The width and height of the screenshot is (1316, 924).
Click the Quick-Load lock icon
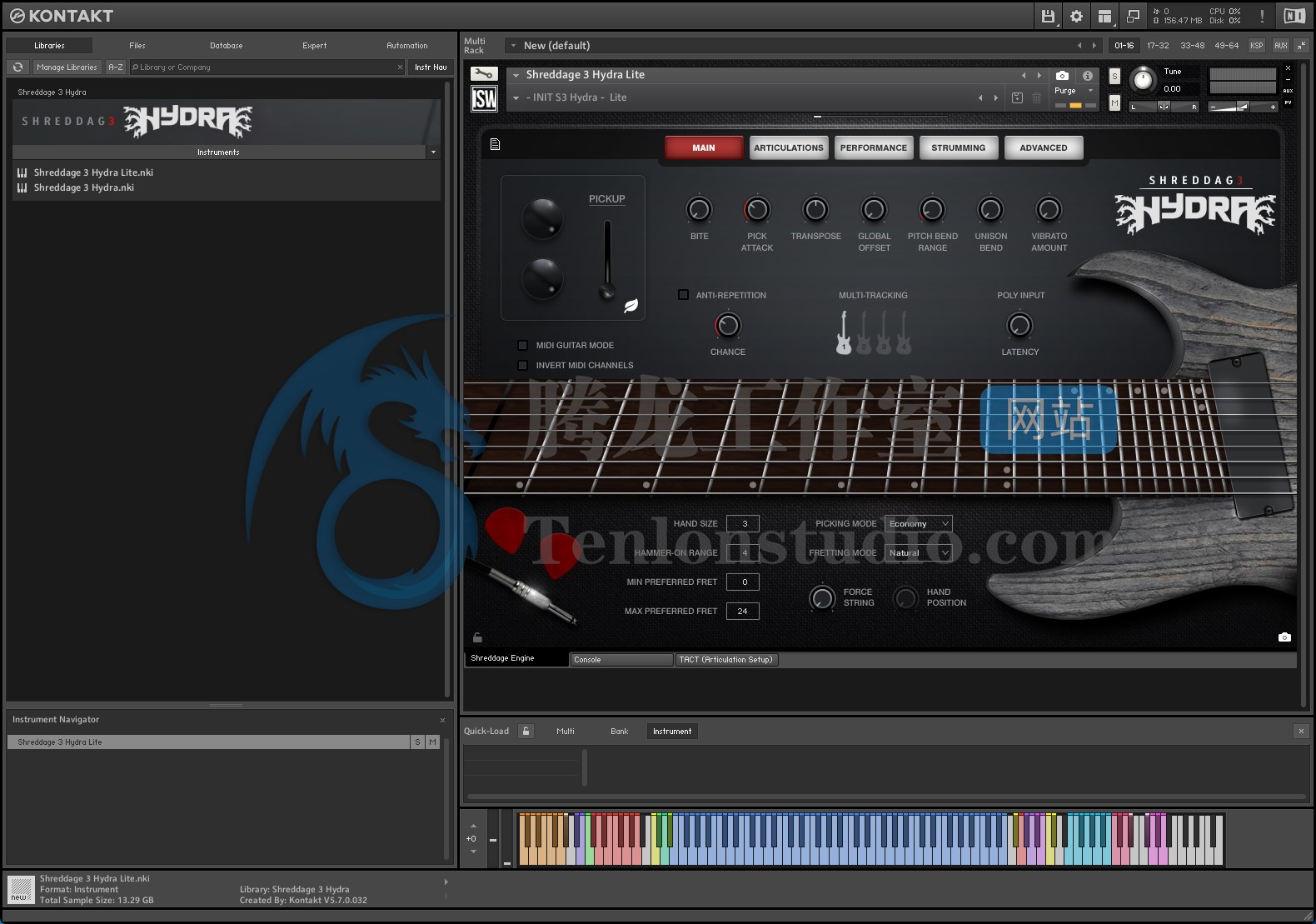[x=526, y=731]
